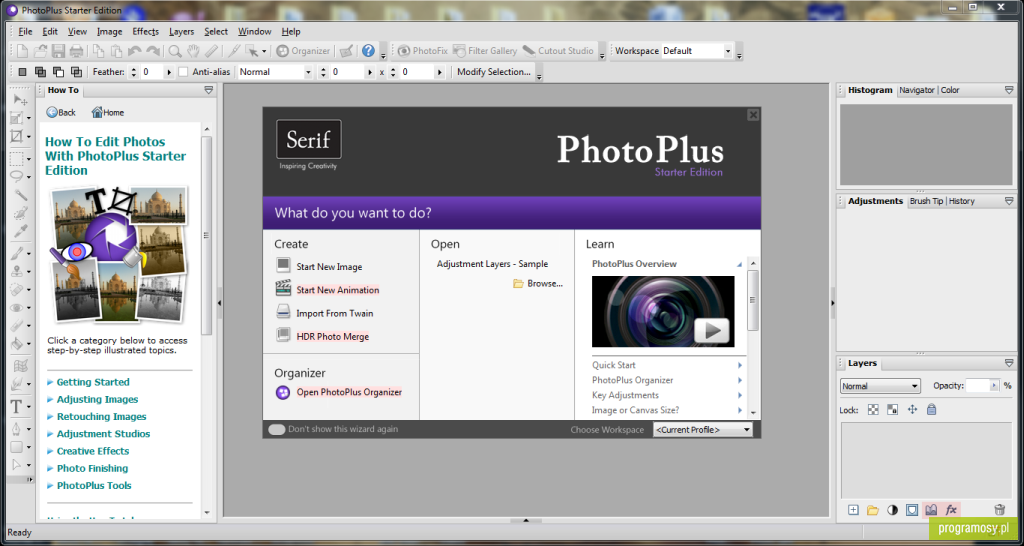Click the Delete Layer trash icon
This screenshot has width=1024, height=546.
[x=999, y=510]
